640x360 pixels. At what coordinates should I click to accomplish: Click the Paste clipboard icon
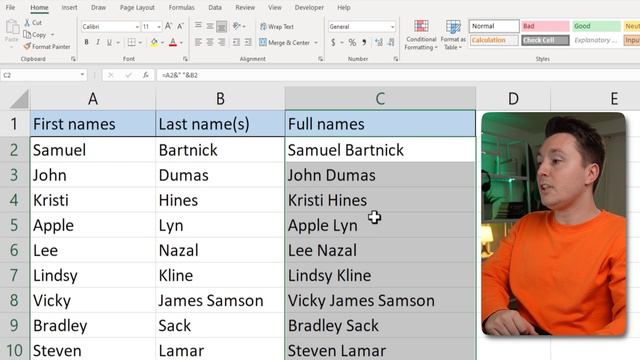pyautogui.click(x=12, y=27)
